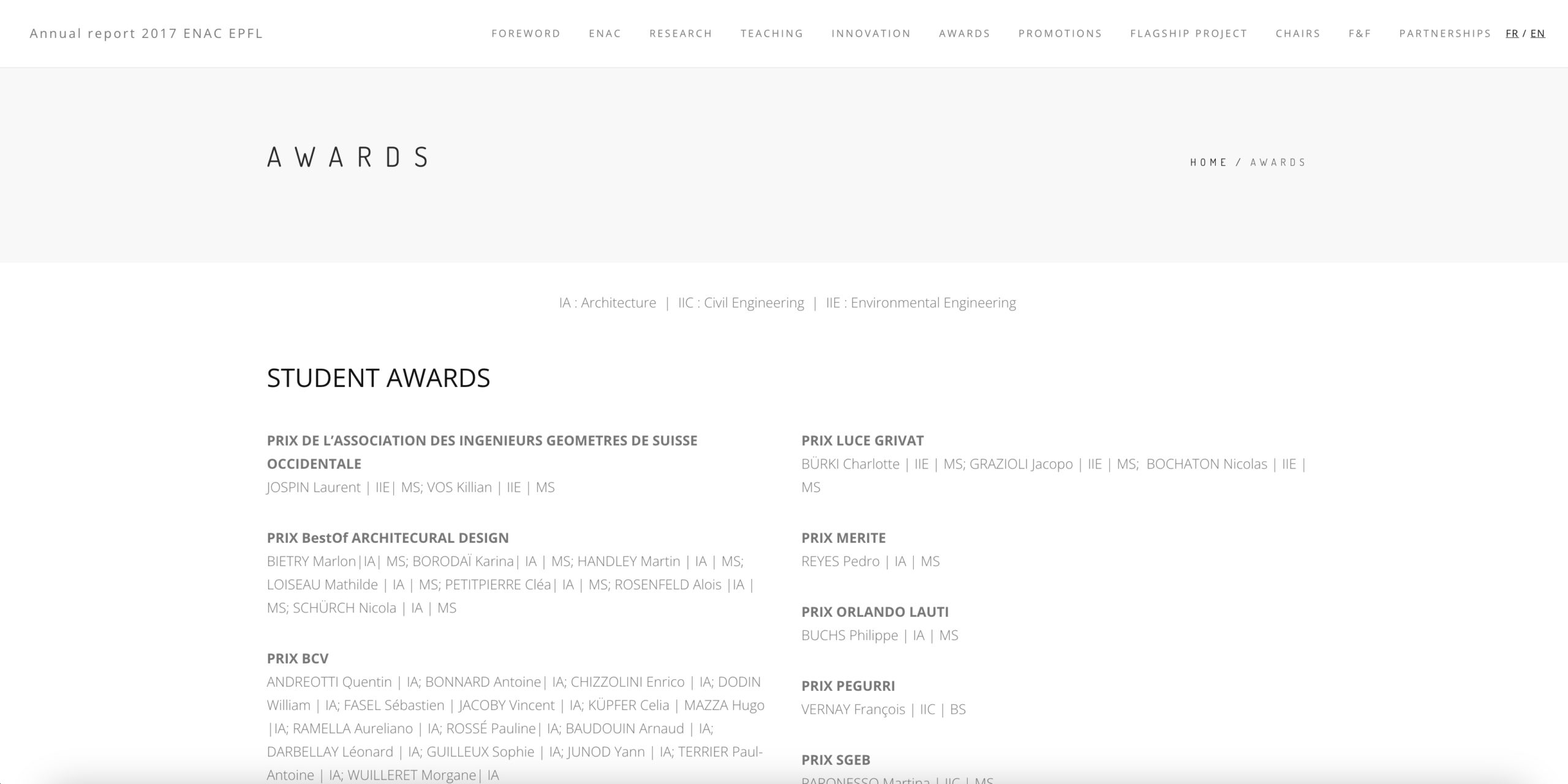Open the Research navigation link
The height and width of the screenshot is (784, 1568).
tap(680, 34)
